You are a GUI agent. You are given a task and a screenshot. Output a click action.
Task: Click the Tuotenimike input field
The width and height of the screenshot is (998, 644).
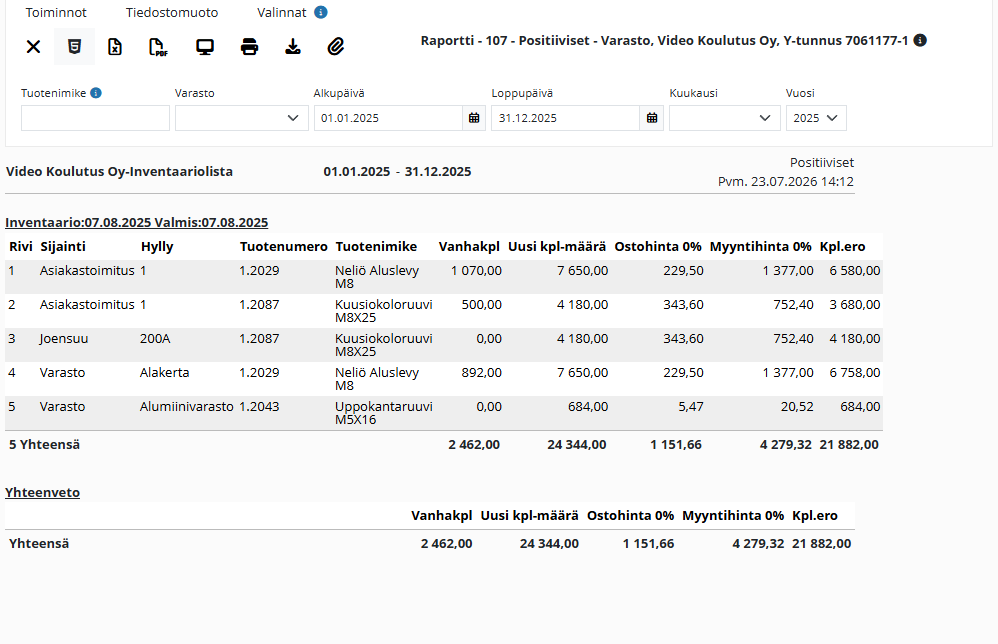[x=95, y=118]
